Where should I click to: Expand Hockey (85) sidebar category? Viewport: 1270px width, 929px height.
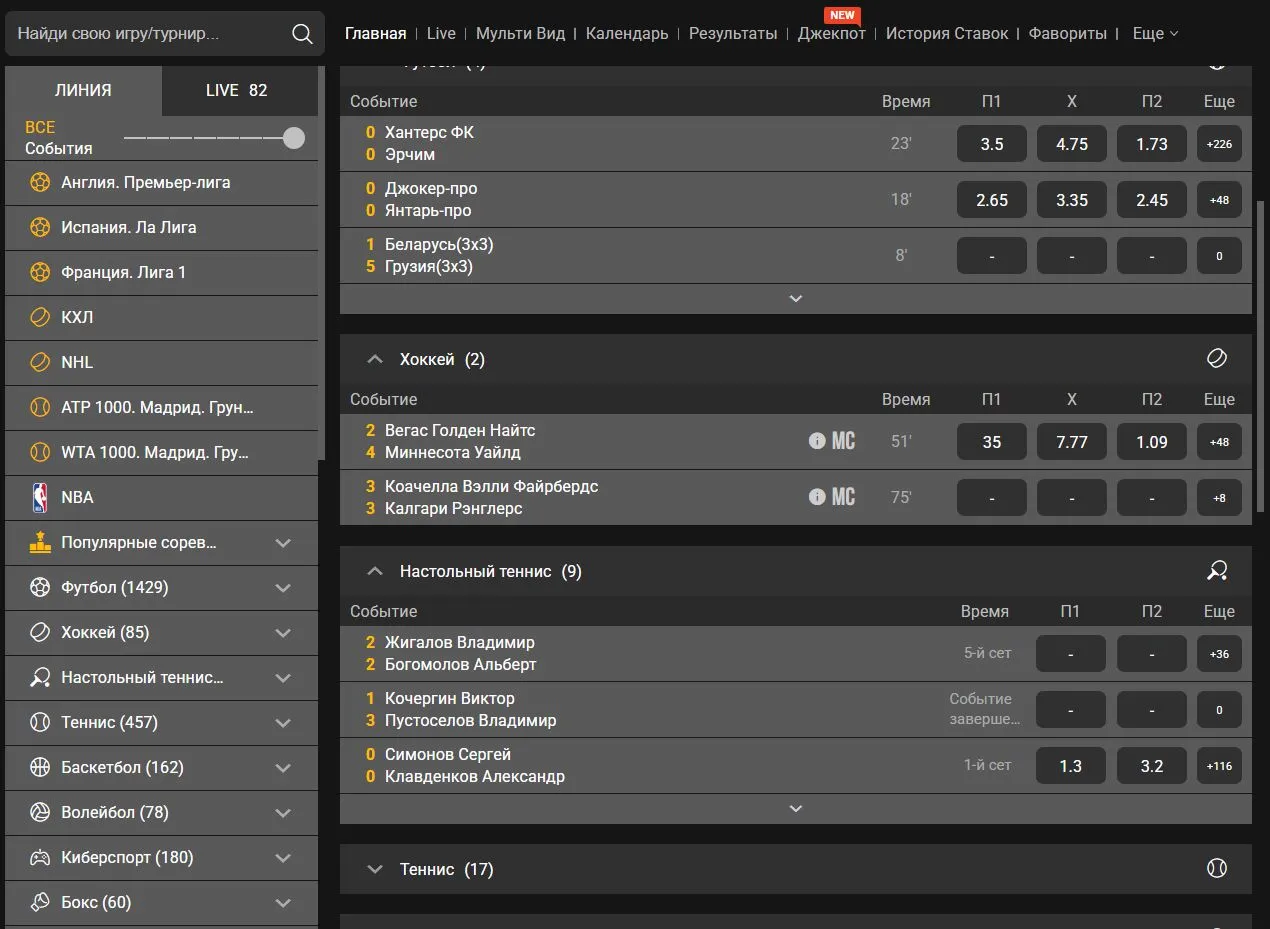click(283, 633)
